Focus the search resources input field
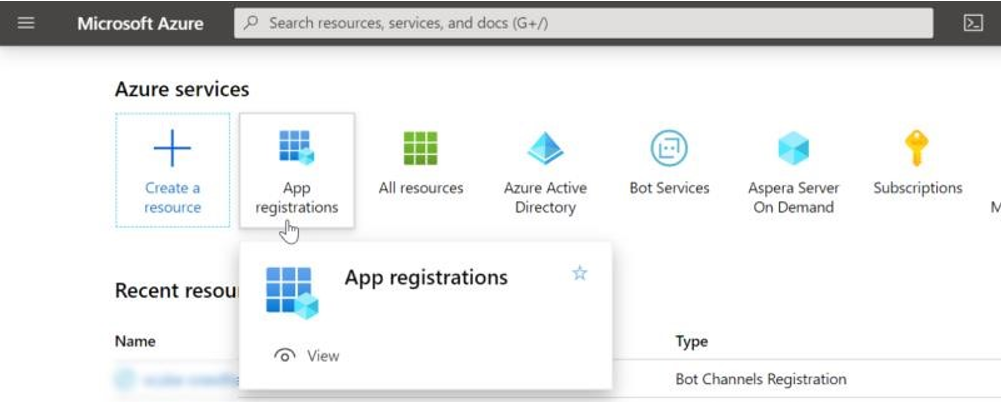The width and height of the screenshot is (1001, 402). (x=583, y=23)
